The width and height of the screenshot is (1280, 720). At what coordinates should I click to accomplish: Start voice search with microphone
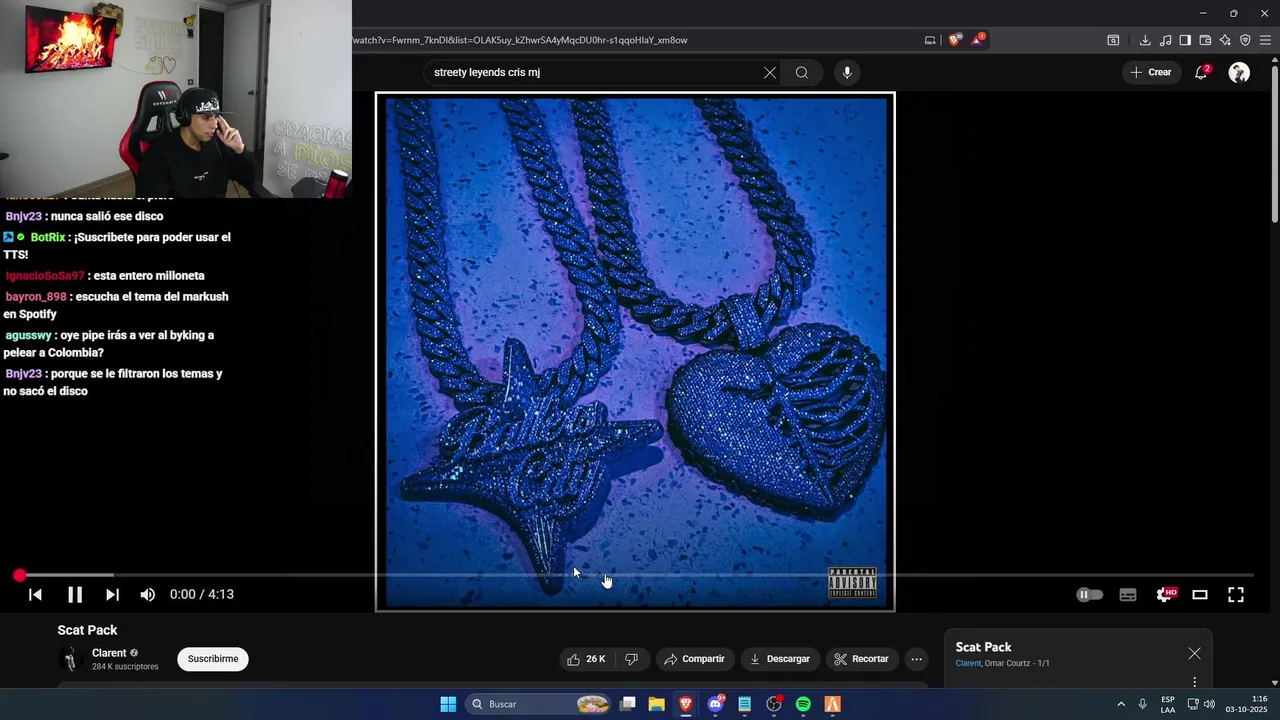point(847,72)
